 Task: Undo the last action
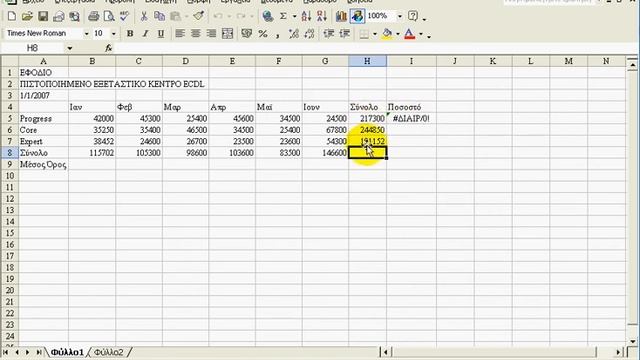tap(218, 16)
